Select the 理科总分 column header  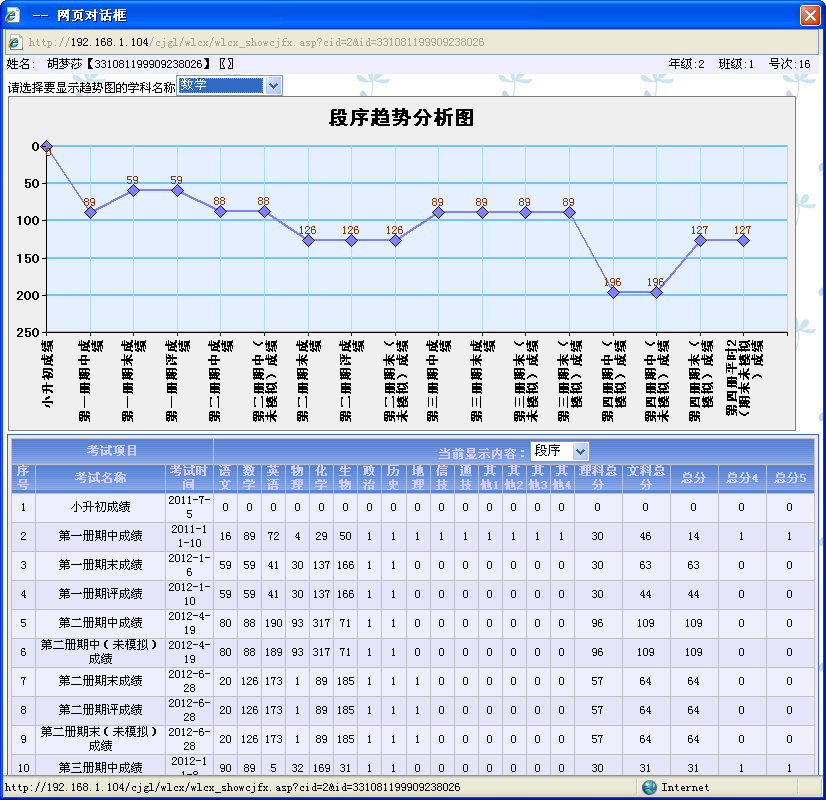click(x=597, y=477)
